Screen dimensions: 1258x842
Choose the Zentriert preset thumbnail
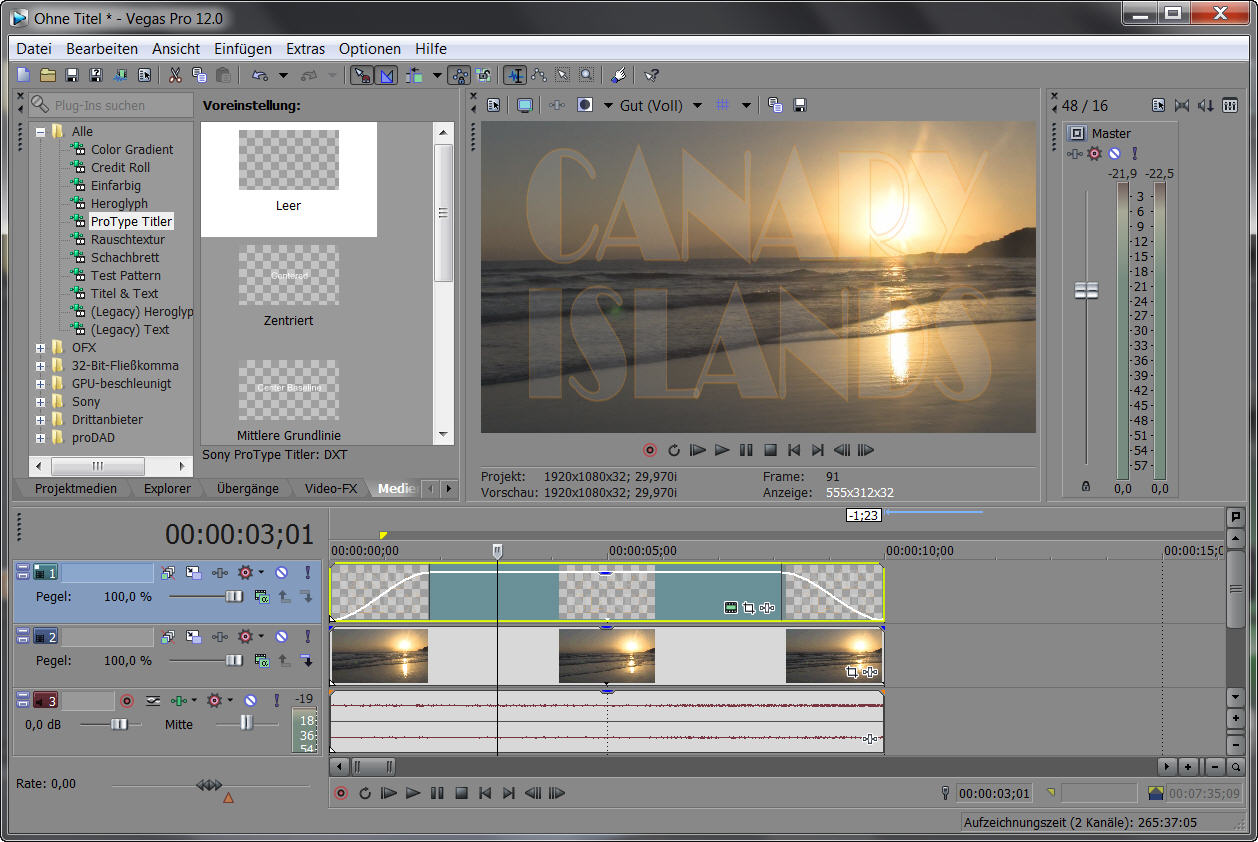tap(288, 275)
